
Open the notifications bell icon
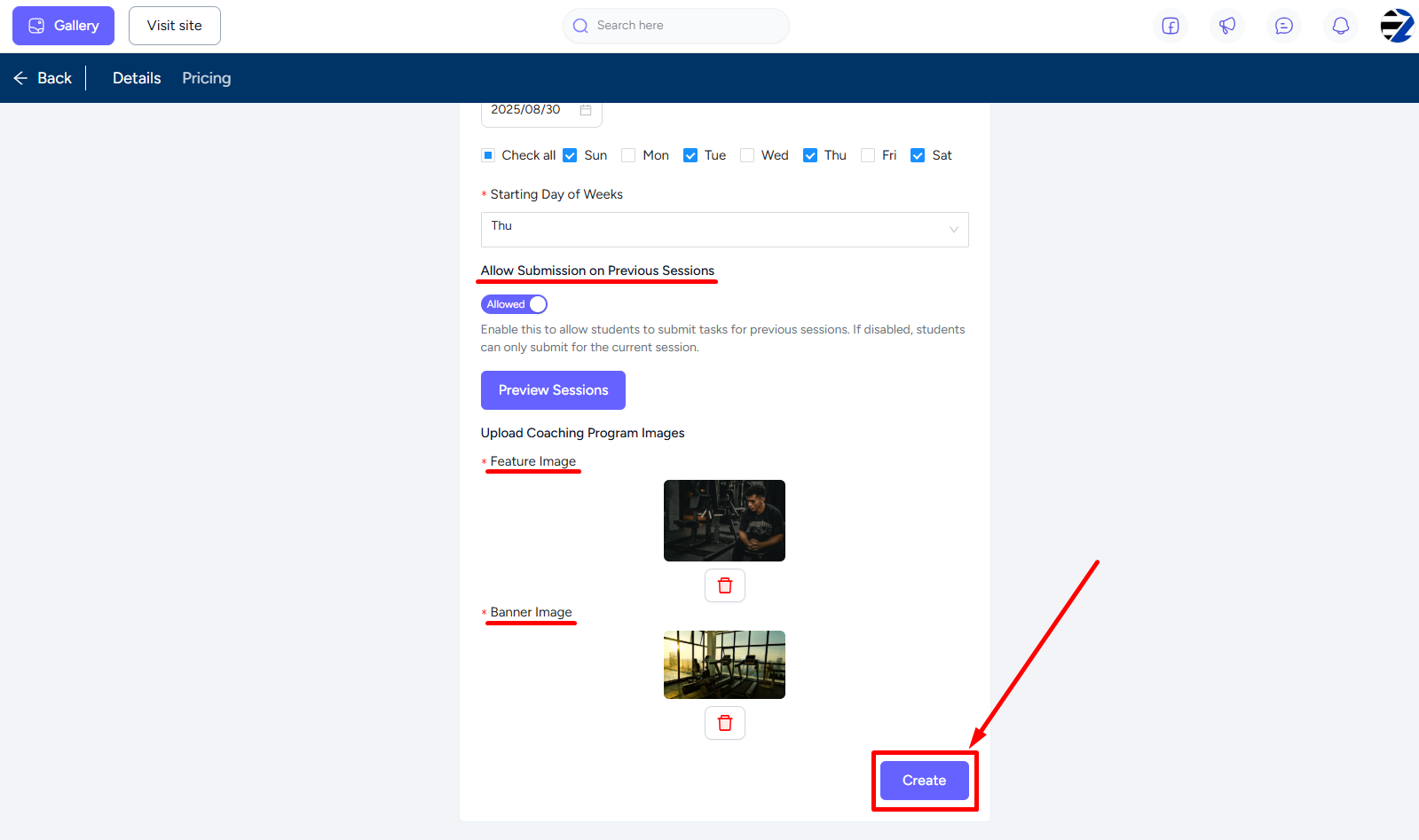[1341, 26]
